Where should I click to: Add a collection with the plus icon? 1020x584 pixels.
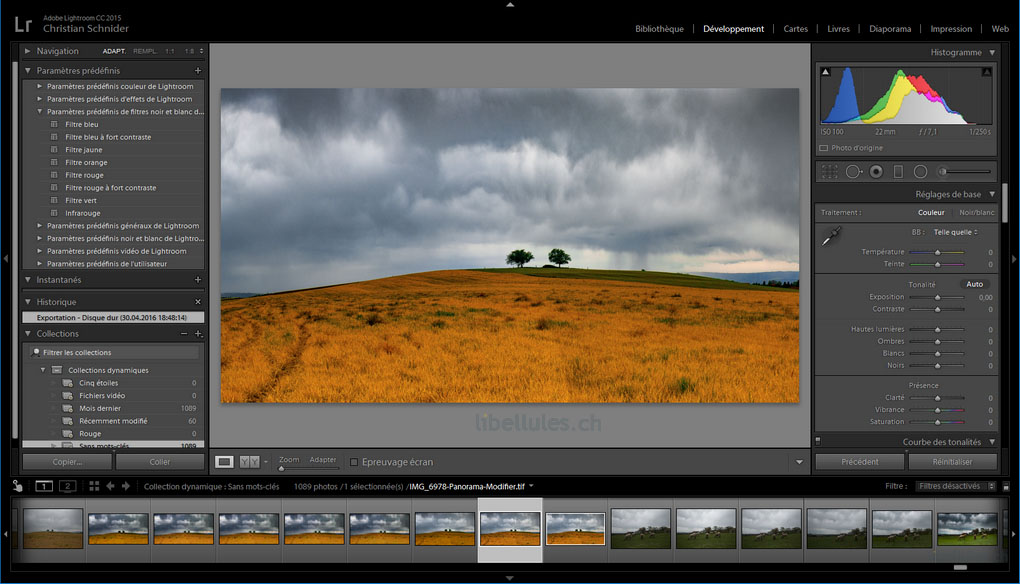tap(198, 334)
